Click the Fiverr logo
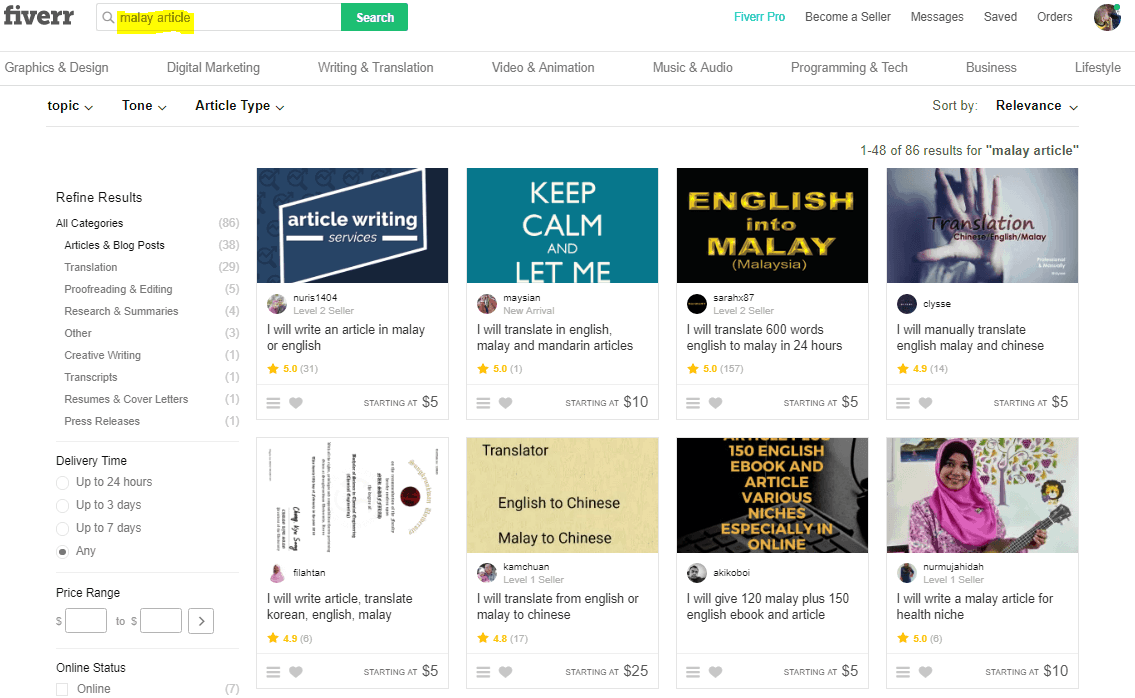This screenshot has height=698, width=1135. 38,17
